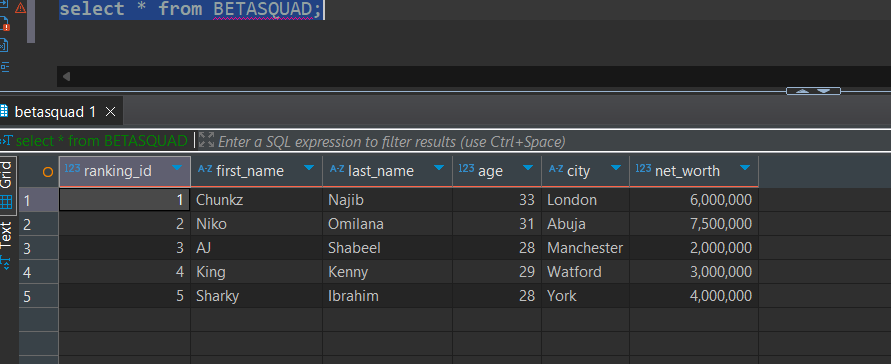Select the last_name cell 'Najib'
The width and height of the screenshot is (891, 364).
click(x=388, y=200)
